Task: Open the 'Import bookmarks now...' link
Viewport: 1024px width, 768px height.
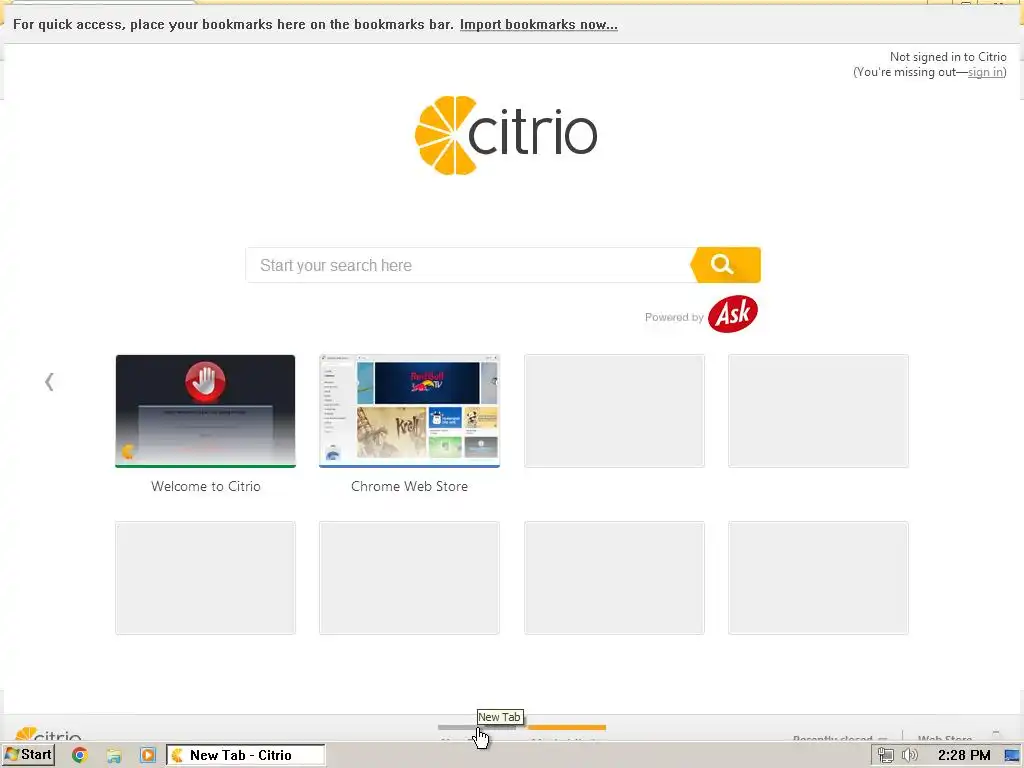Action: [538, 25]
